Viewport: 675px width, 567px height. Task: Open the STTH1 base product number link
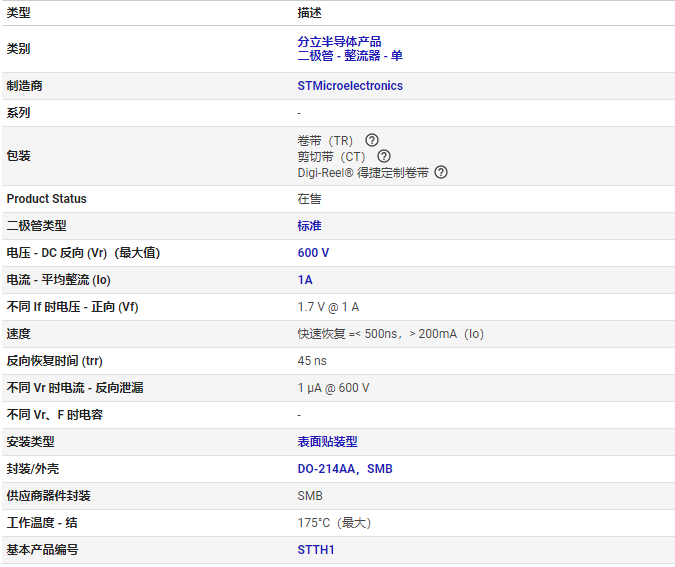click(316, 549)
